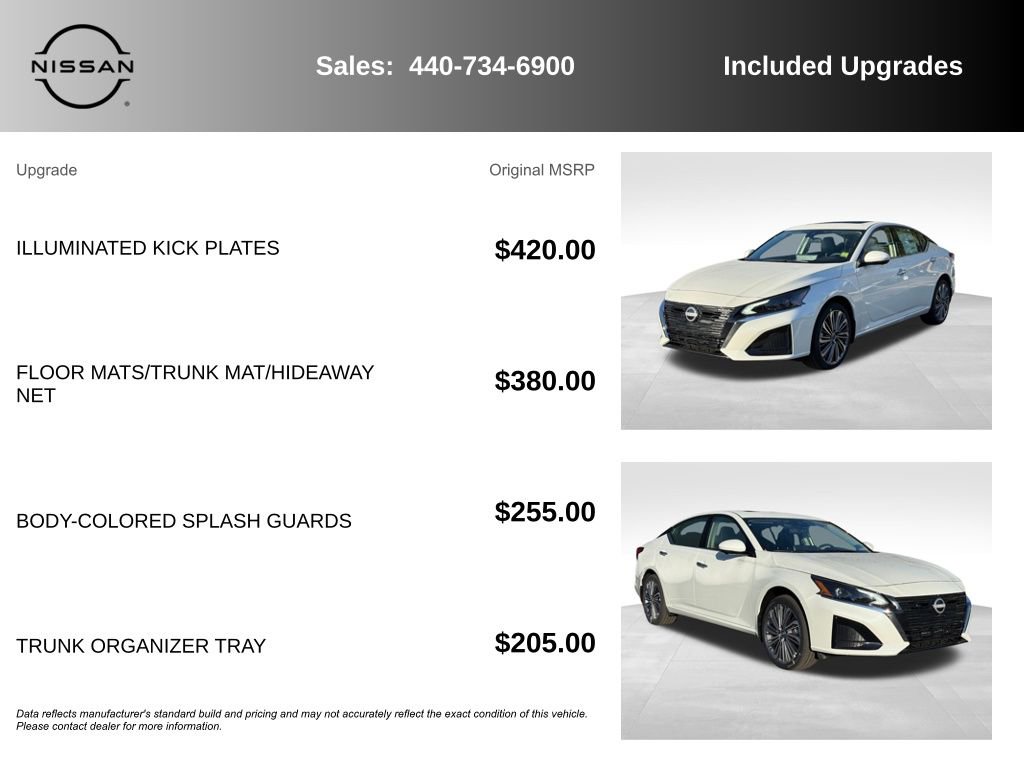Click the manufacturer data disclaimer text
Image resolution: width=1024 pixels, height=768 pixels.
[301, 720]
